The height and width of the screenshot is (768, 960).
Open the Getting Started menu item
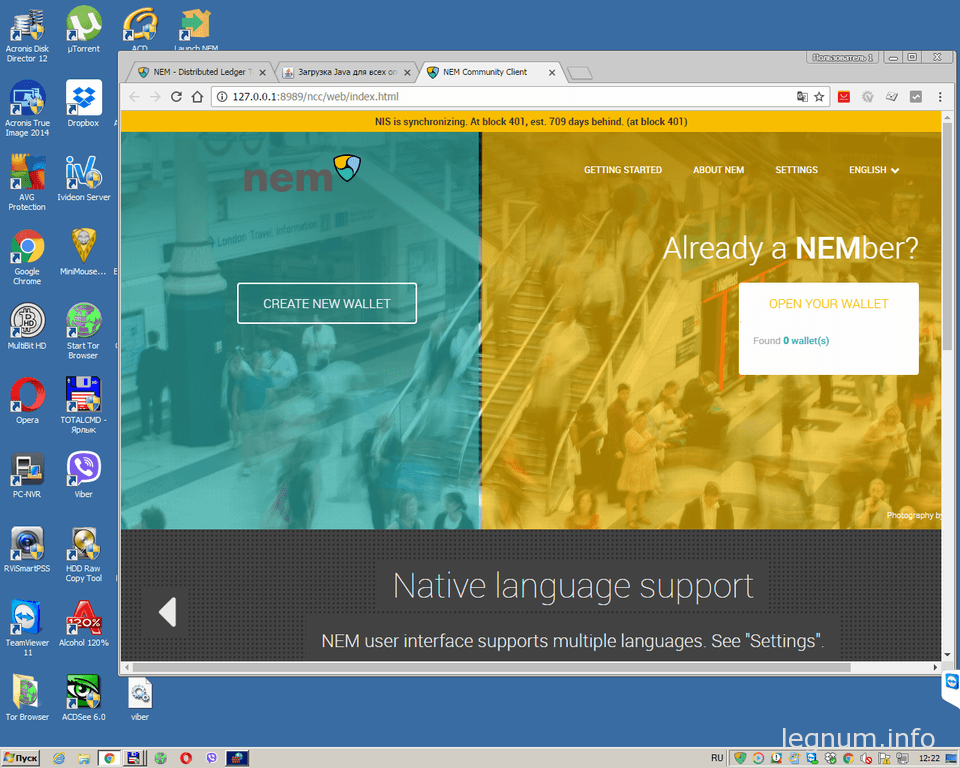click(x=623, y=170)
